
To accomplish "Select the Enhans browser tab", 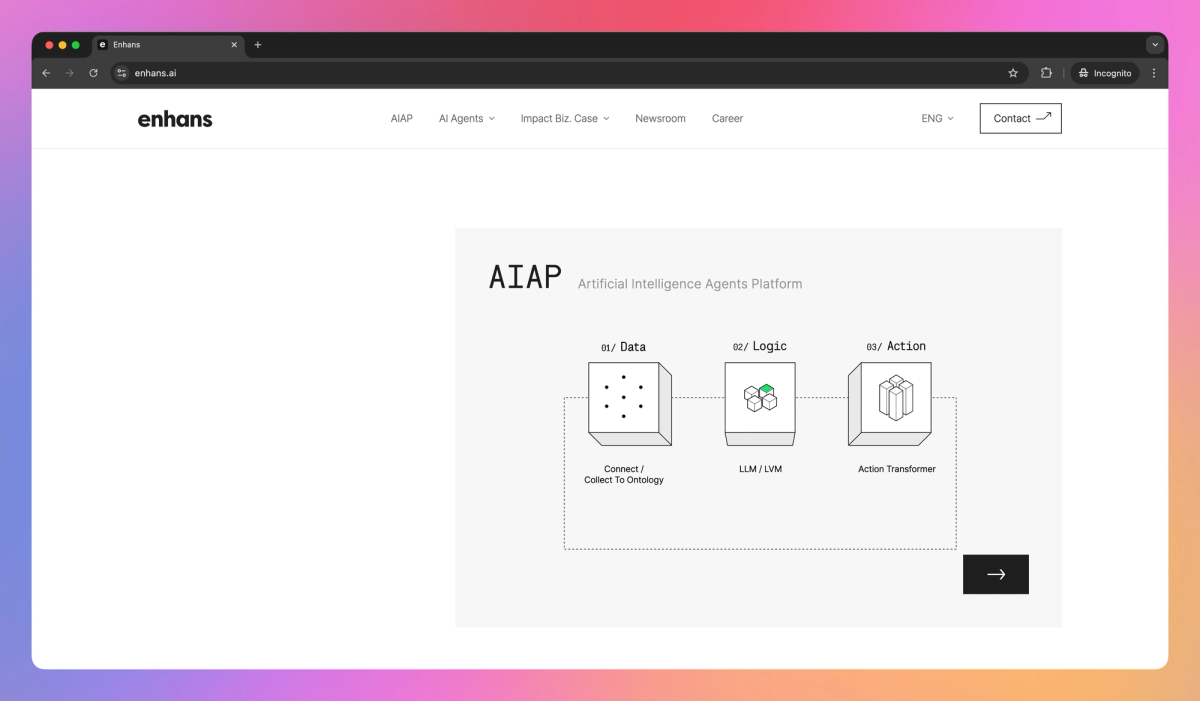I will click(x=168, y=45).
